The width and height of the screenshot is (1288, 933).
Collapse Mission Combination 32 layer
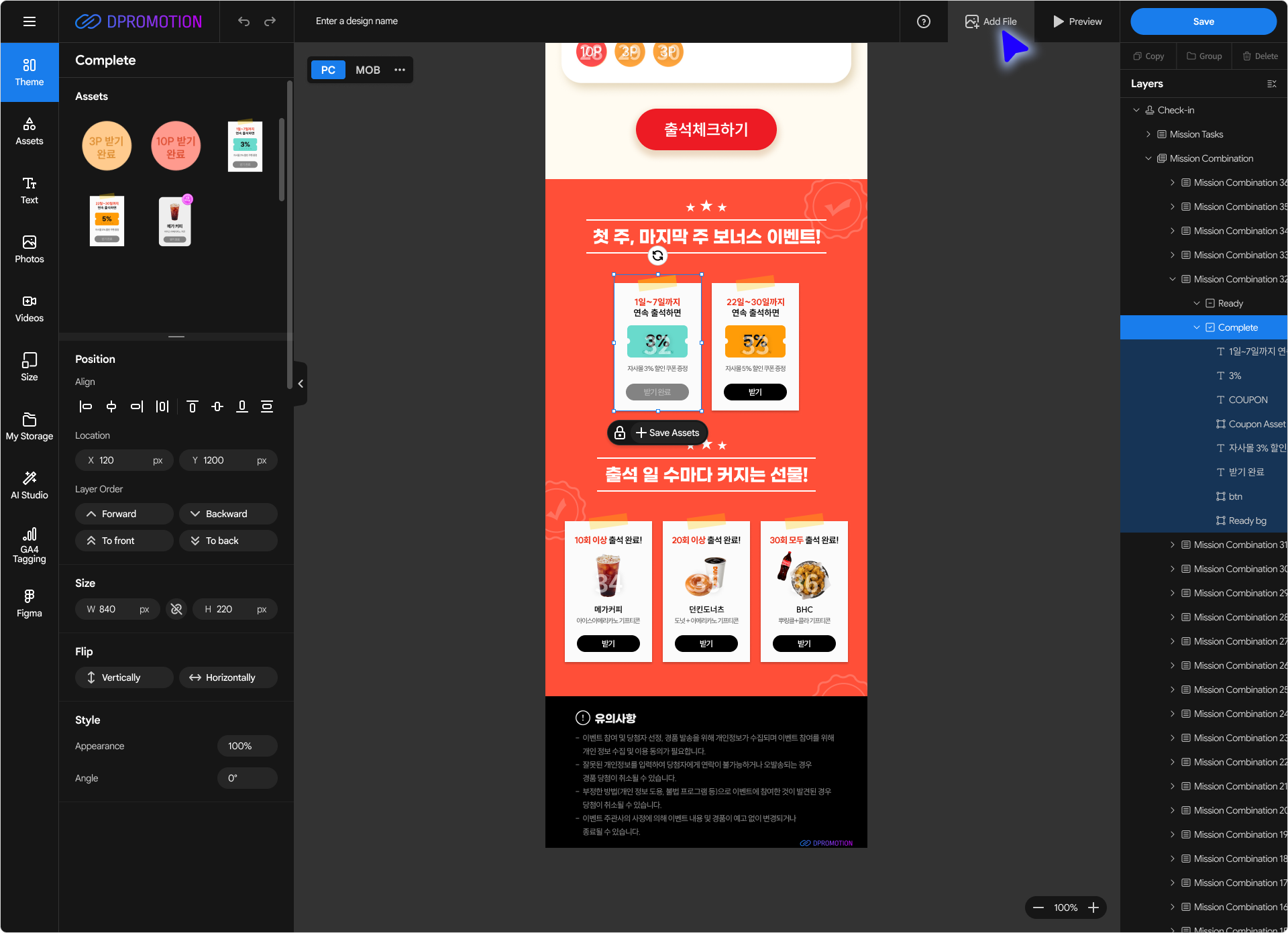coord(1173,279)
